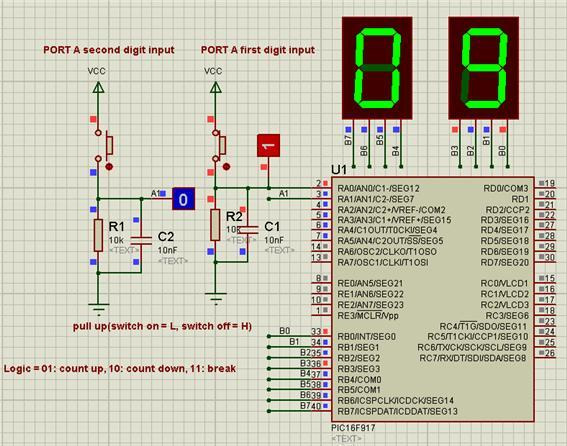Click the B7 wire label near pin 40
Image resolution: width=567 pixels, height=446 pixels.
(x=306, y=405)
